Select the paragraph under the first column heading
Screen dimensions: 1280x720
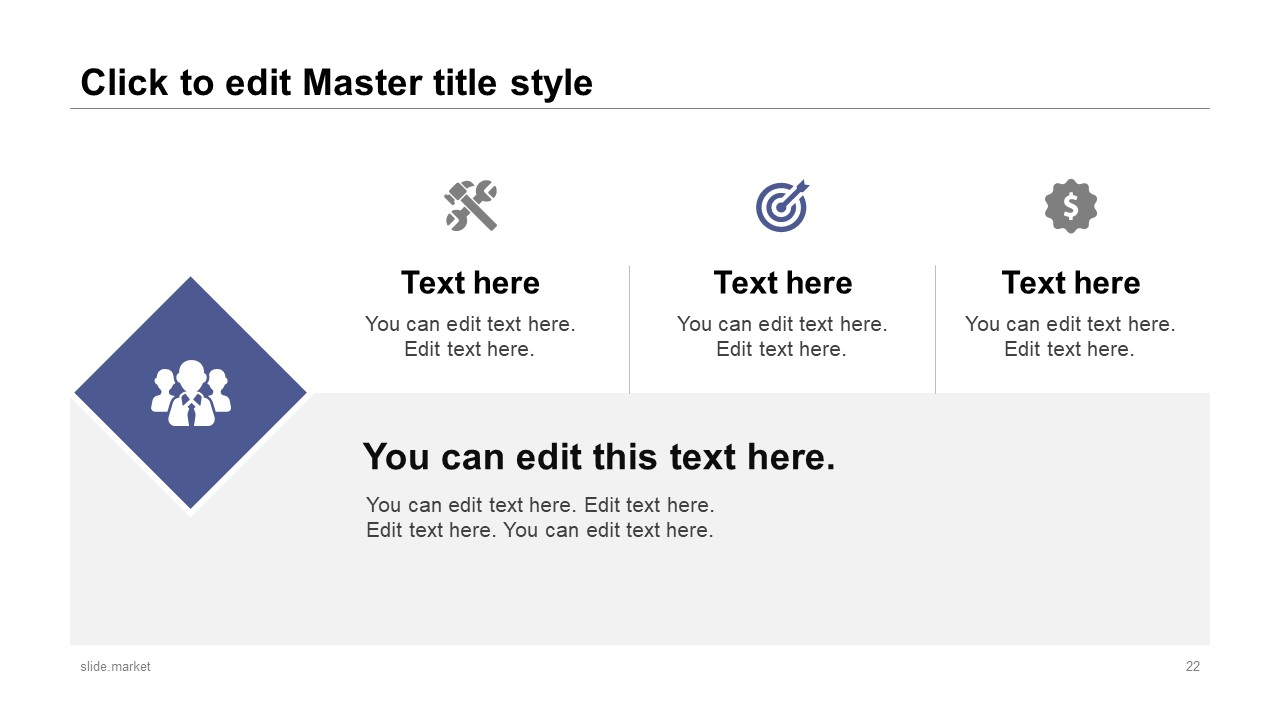click(470, 336)
